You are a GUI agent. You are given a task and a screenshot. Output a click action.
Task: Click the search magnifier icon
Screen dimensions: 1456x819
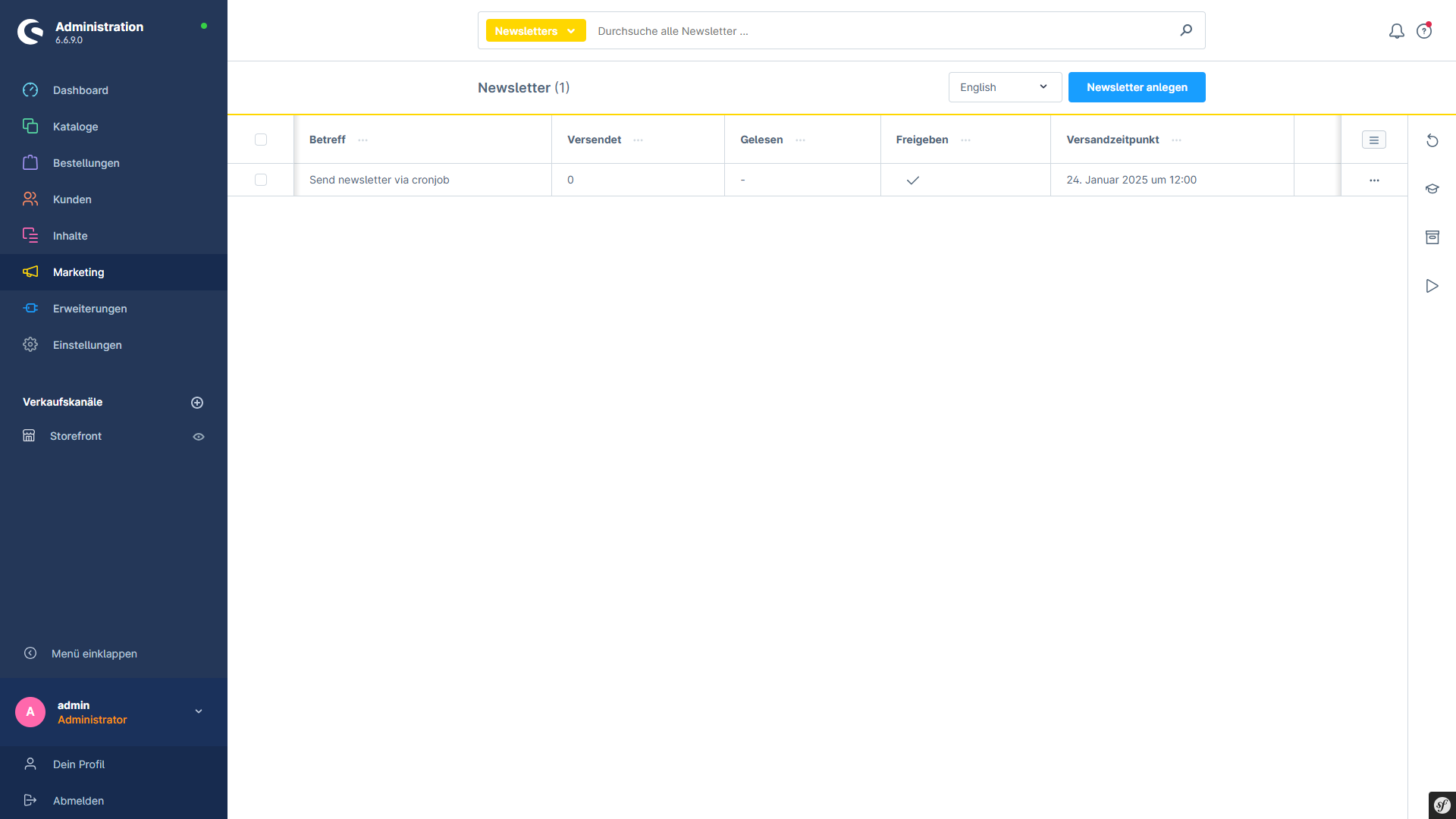click(1186, 30)
